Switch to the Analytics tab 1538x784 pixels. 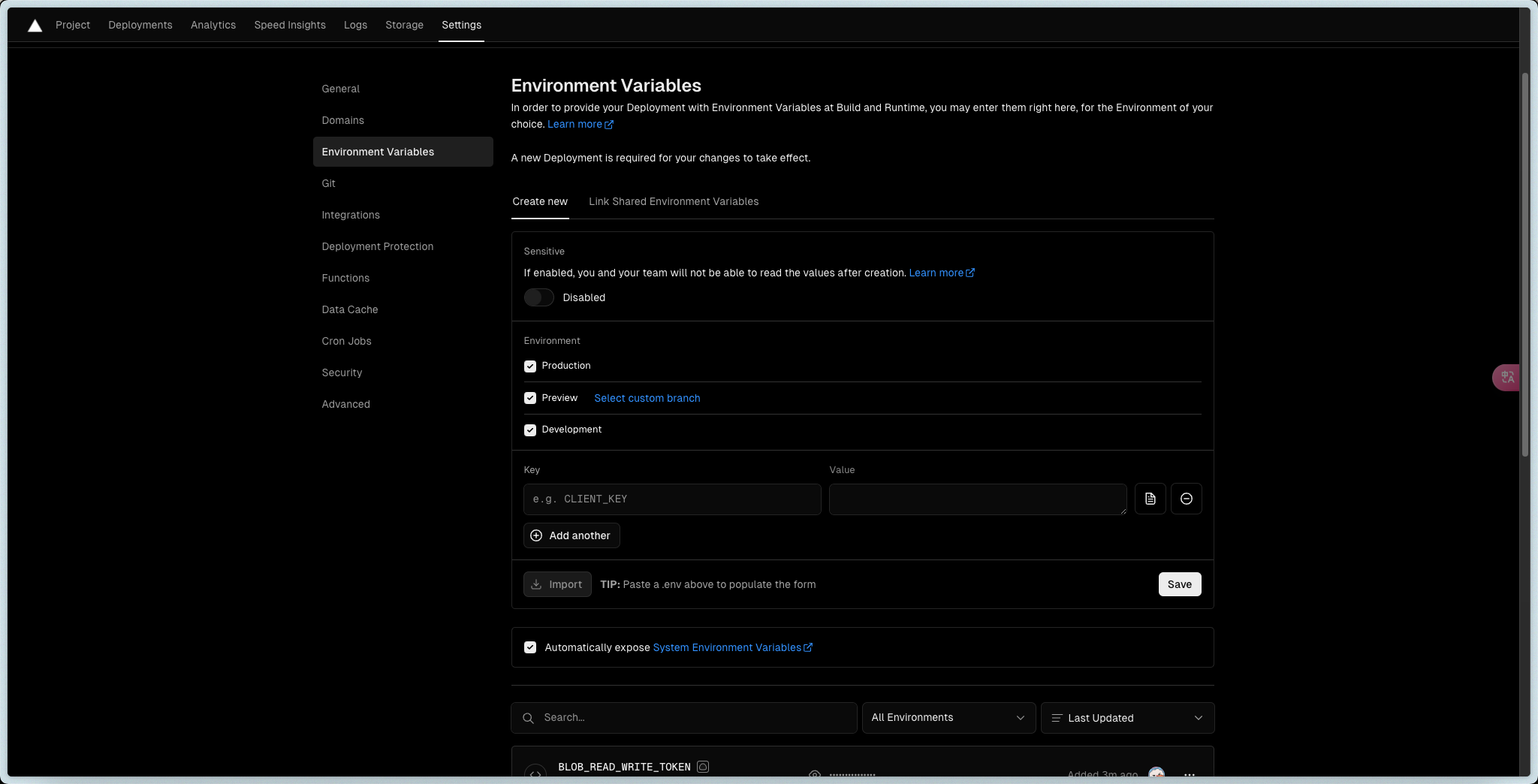213,25
